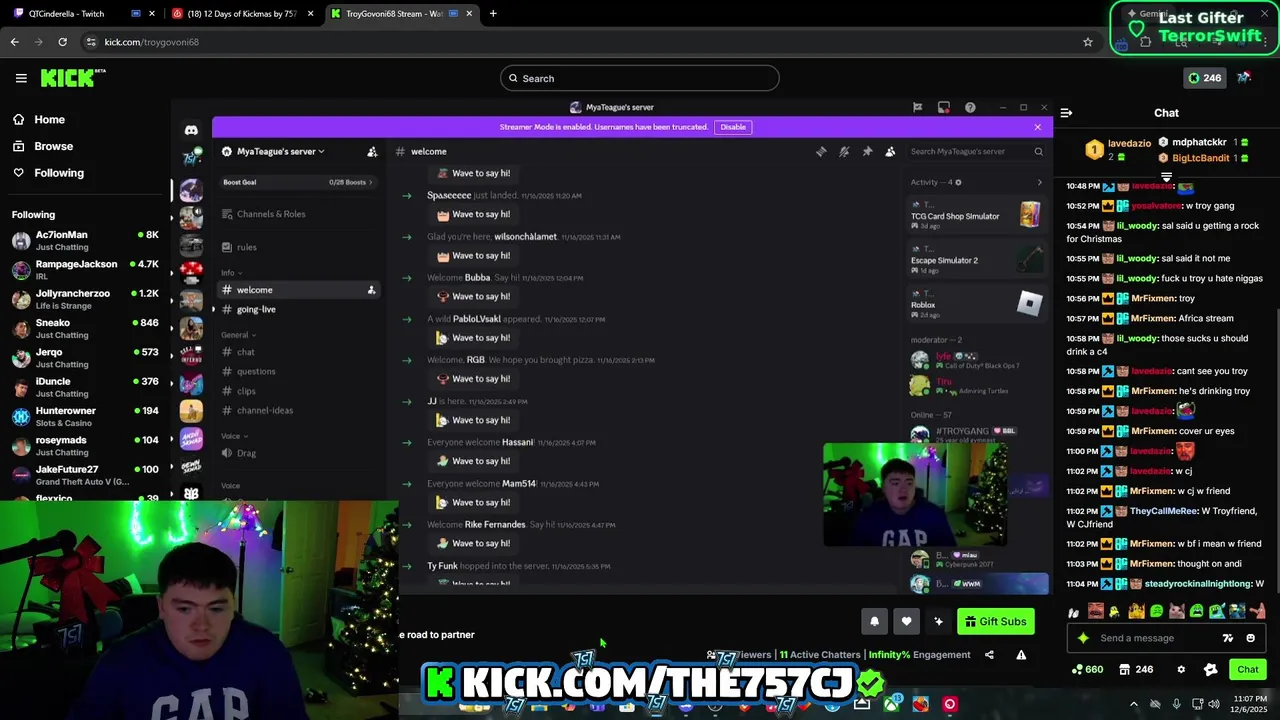1280x720 pixels.
Task: Click the sparkle icon beside Gift Subs
Action: [x=938, y=622]
